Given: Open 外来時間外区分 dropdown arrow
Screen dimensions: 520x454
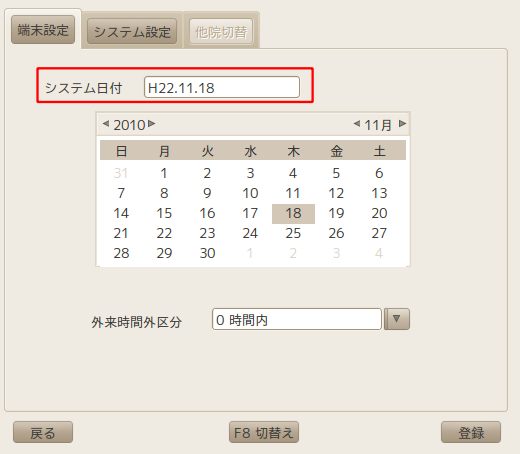Looking at the screenshot, I should [x=397, y=319].
